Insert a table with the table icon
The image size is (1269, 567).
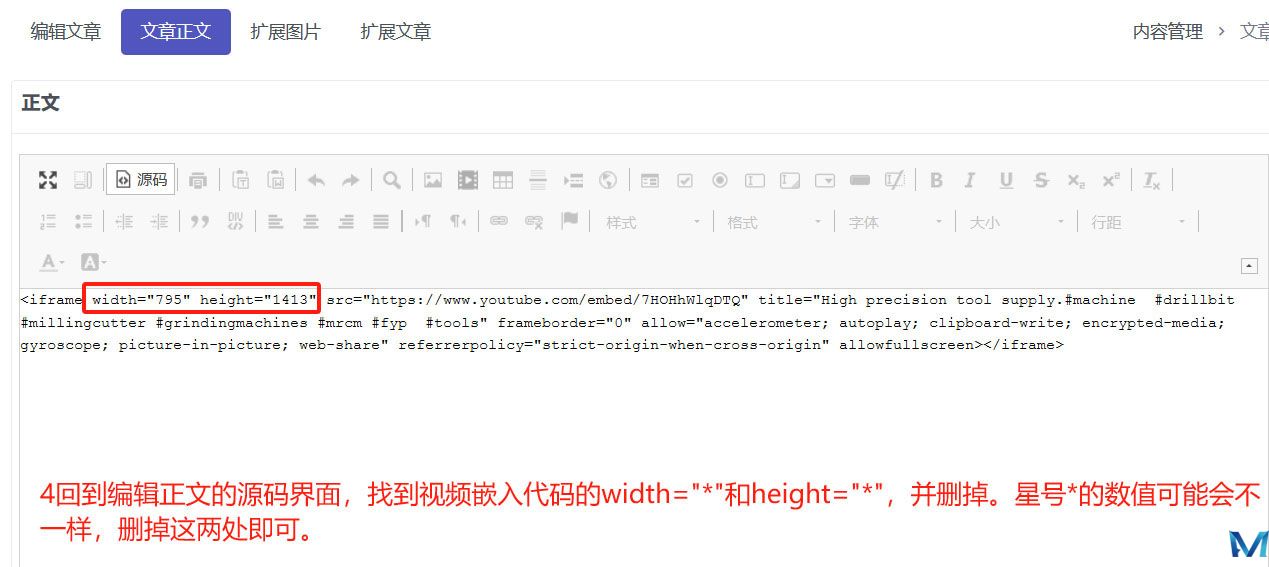click(x=503, y=180)
